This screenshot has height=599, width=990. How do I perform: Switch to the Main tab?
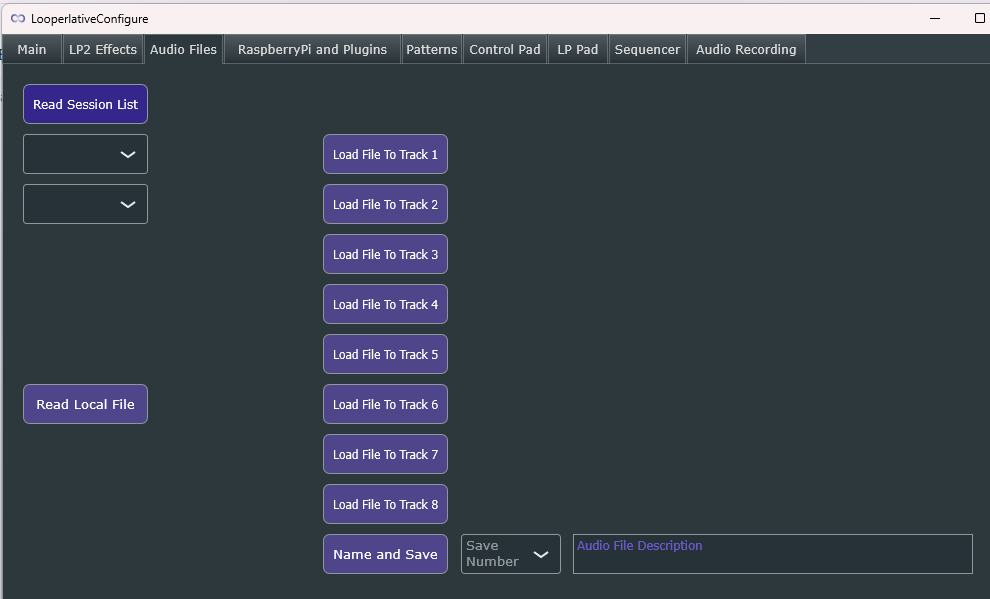pos(32,49)
